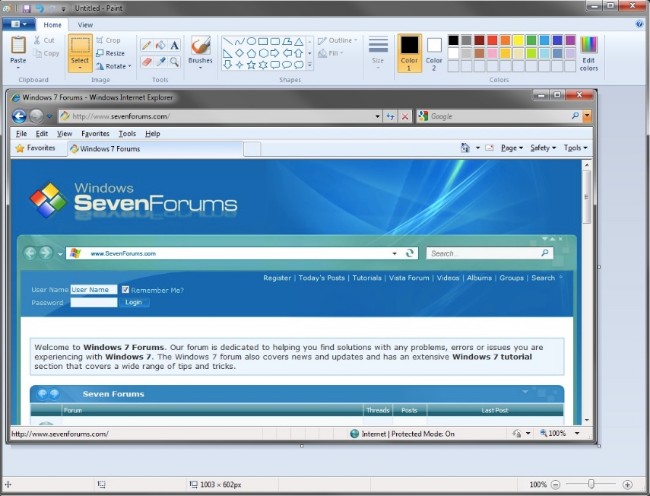The width and height of the screenshot is (650, 496).
Task: Choose the Oval shape
Action: tap(251, 41)
